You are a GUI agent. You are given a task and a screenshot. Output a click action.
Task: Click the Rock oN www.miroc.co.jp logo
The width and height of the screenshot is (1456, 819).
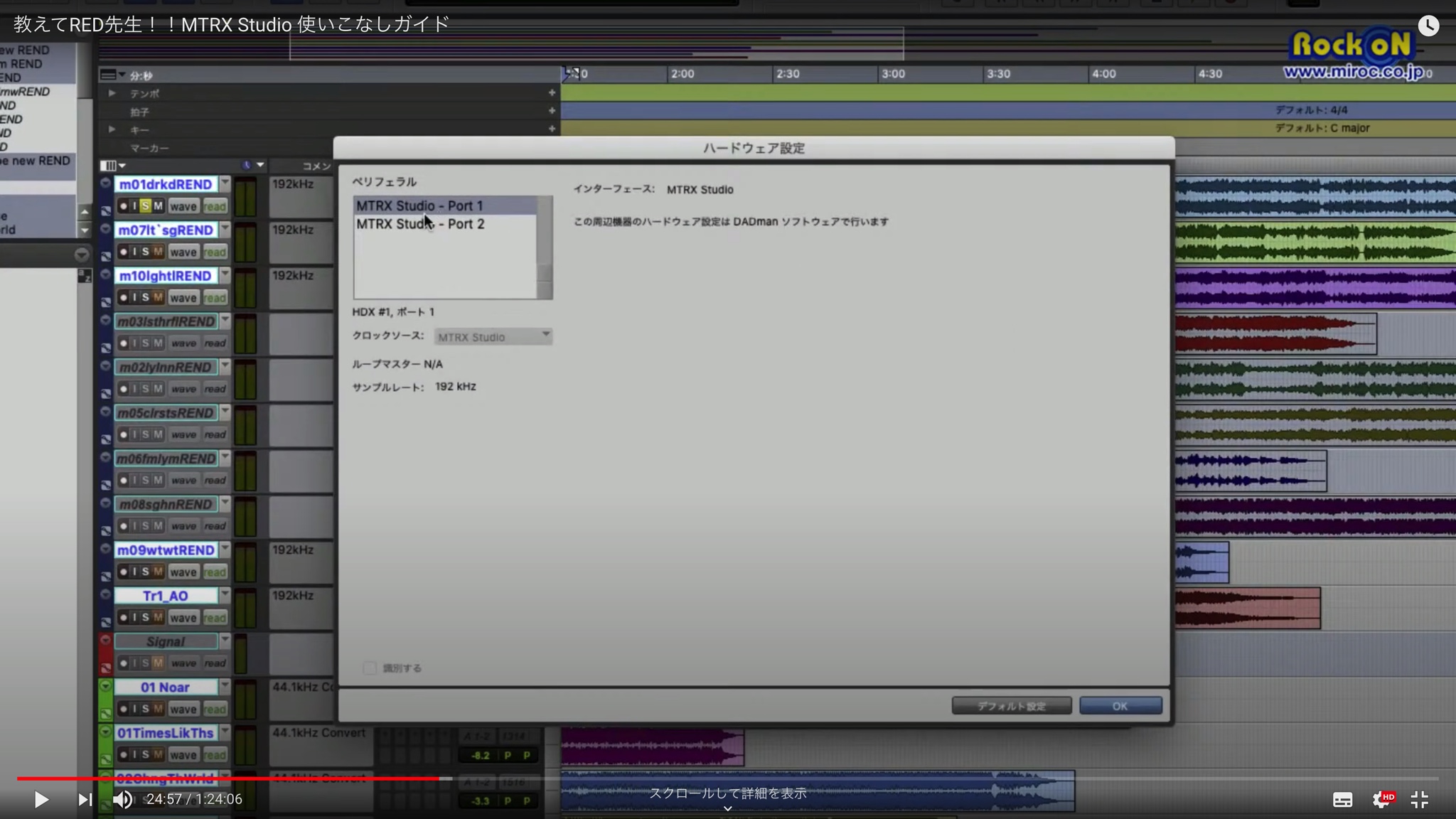pos(1353,55)
